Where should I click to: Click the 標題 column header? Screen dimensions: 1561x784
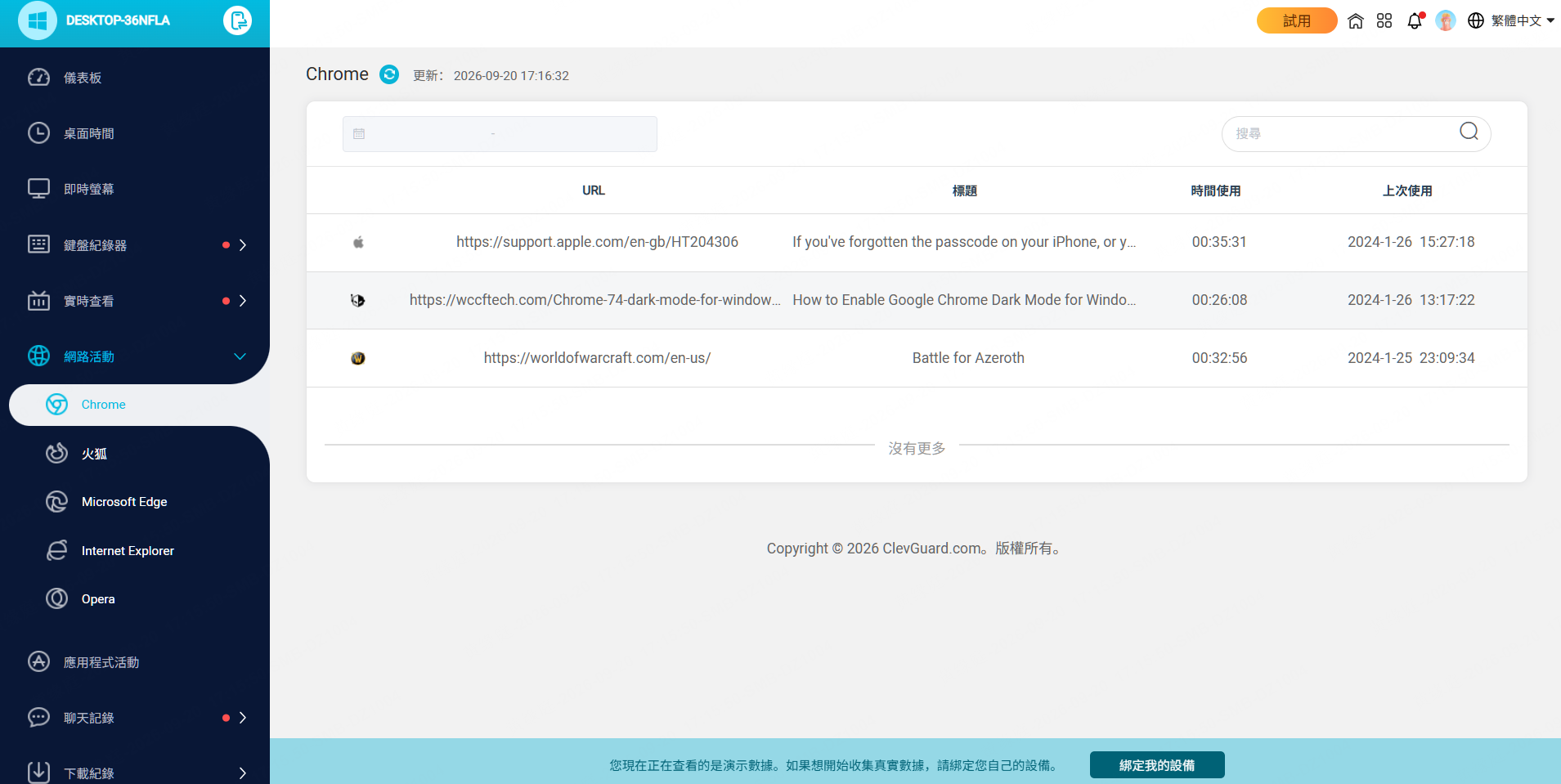click(965, 190)
